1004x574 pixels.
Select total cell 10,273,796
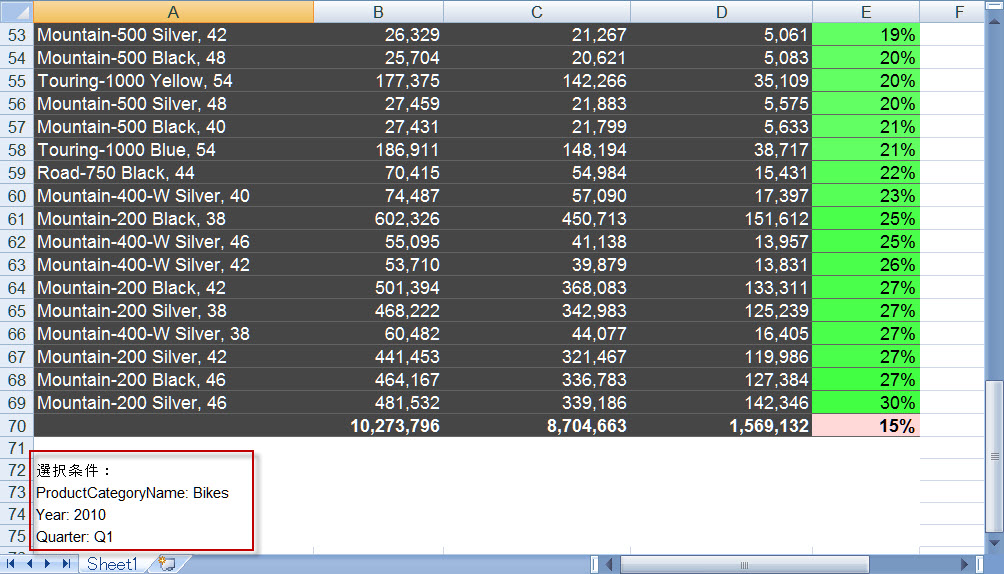point(378,426)
